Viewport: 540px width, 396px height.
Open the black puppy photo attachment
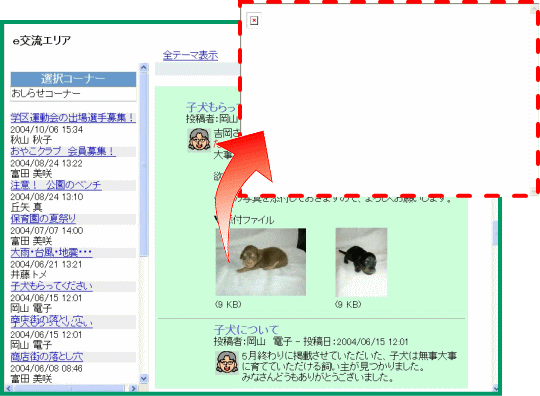pyautogui.click(x=361, y=262)
